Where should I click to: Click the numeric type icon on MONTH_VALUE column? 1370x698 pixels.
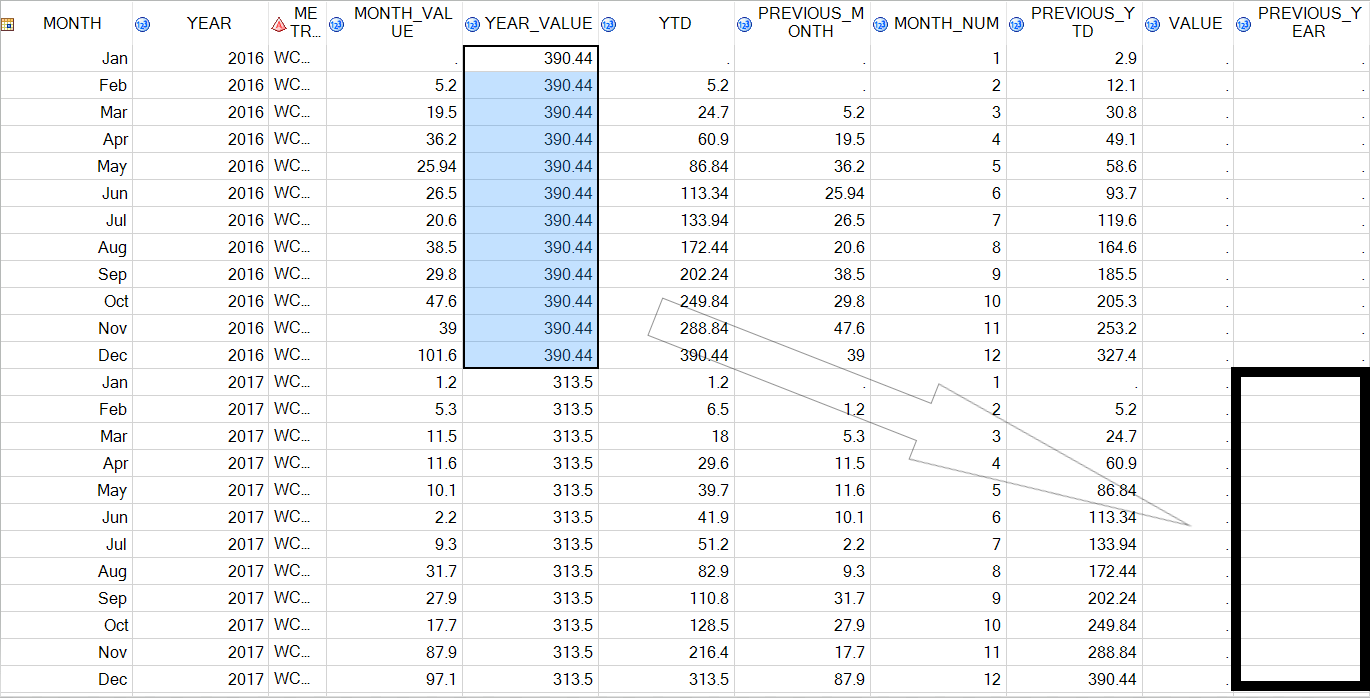(x=337, y=23)
